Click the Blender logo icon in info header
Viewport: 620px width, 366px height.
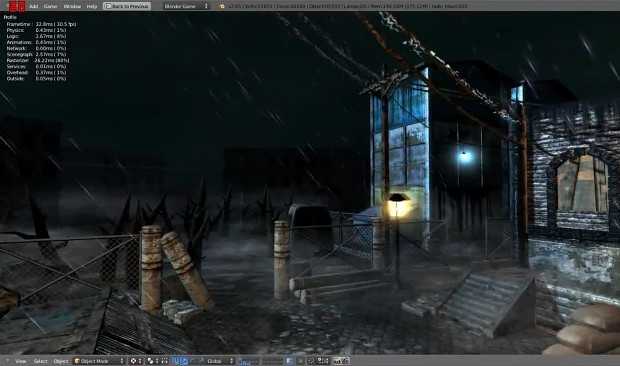coord(221,6)
